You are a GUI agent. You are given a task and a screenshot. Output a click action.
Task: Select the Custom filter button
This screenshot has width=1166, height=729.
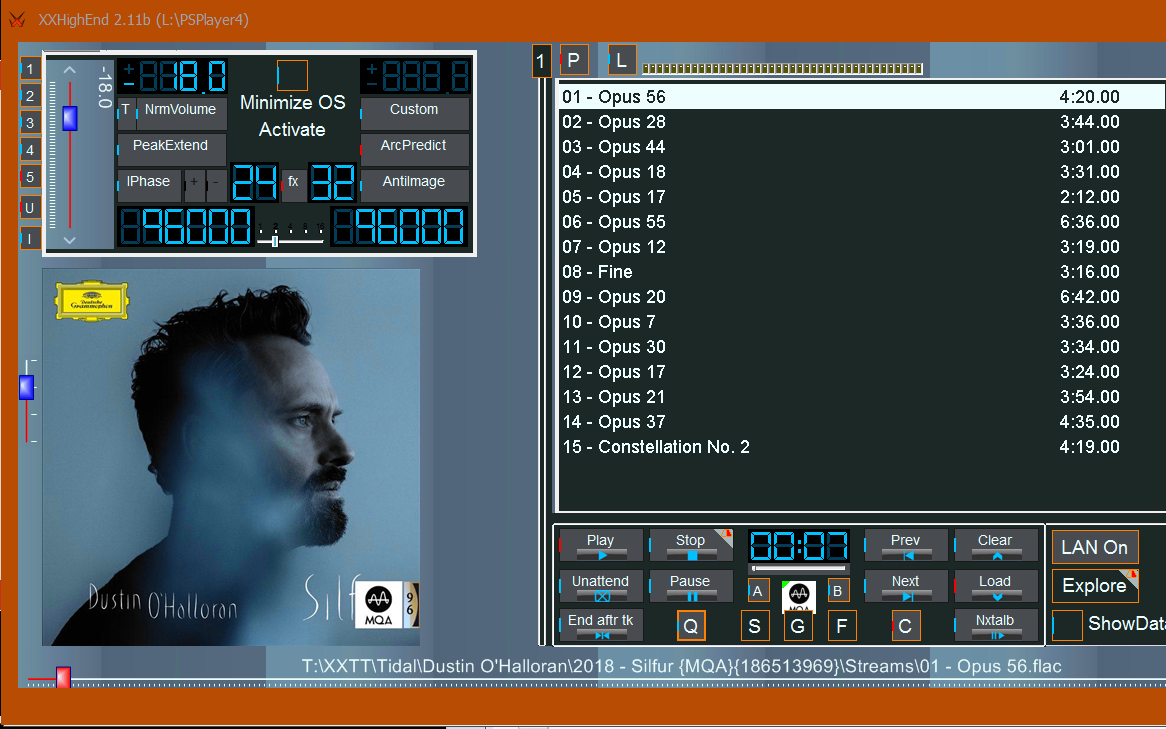(415, 112)
